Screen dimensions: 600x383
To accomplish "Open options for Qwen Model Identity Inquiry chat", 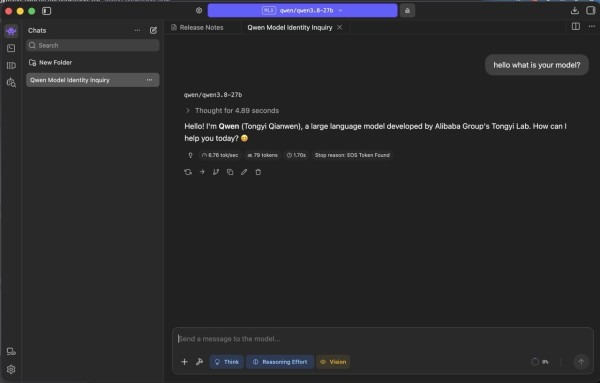I will 150,80.
